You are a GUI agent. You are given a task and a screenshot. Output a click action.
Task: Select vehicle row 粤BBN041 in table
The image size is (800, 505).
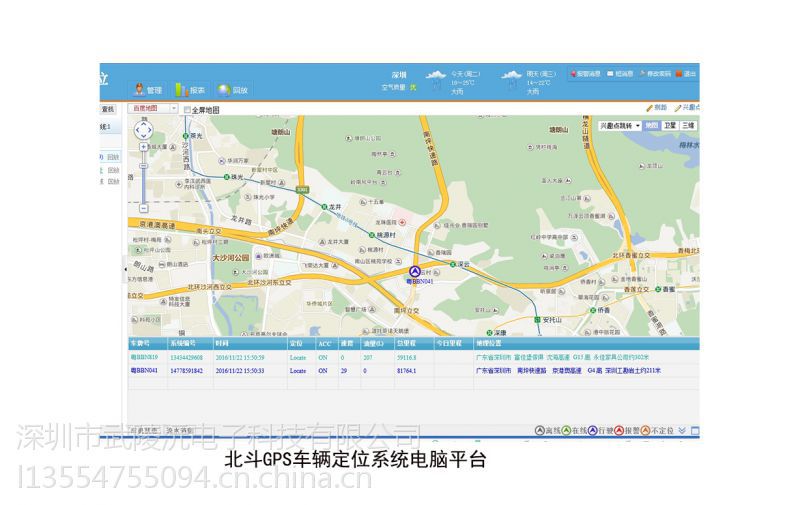click(413, 371)
